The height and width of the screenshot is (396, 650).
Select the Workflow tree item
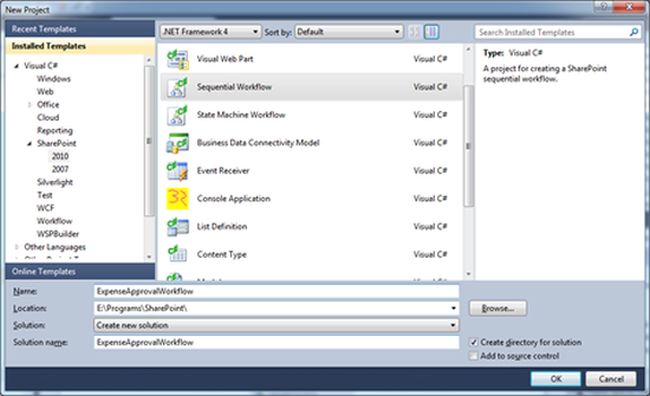pos(54,221)
